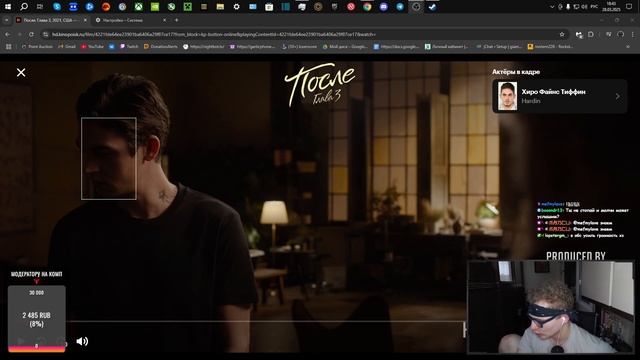Open Point Auction bookmark

(37, 47)
